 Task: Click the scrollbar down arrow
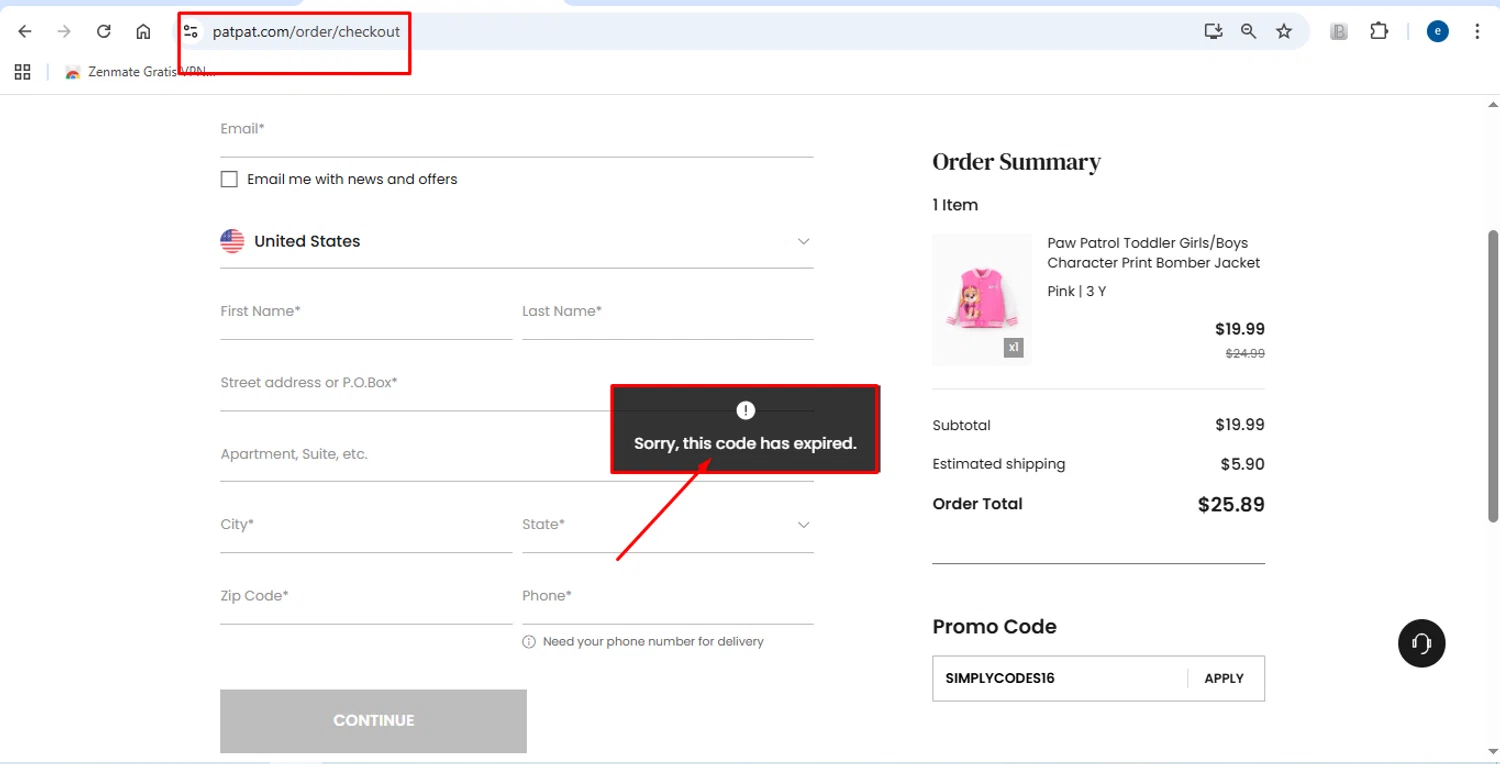1493,752
